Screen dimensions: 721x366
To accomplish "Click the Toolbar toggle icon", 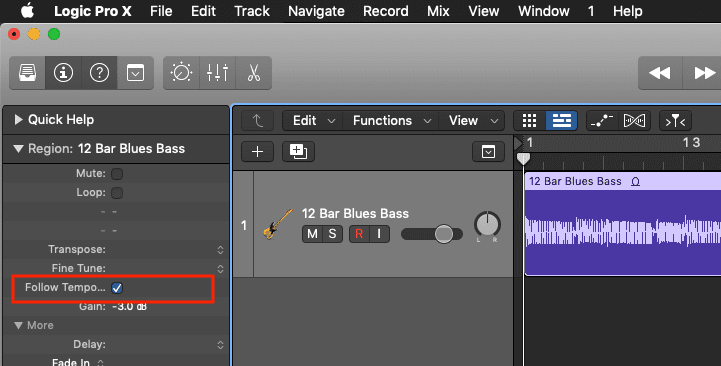I will click(135, 73).
